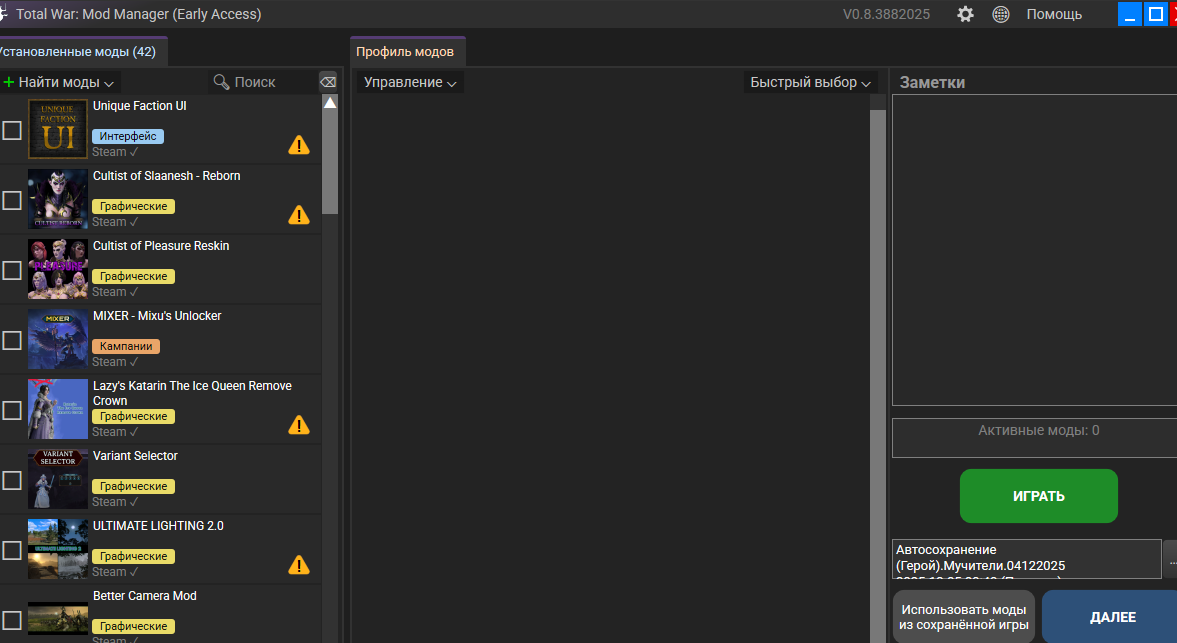1177x643 pixels.
Task: Open the Cultist of Pleasure Reskin thumbnail
Action: click(x=58, y=269)
